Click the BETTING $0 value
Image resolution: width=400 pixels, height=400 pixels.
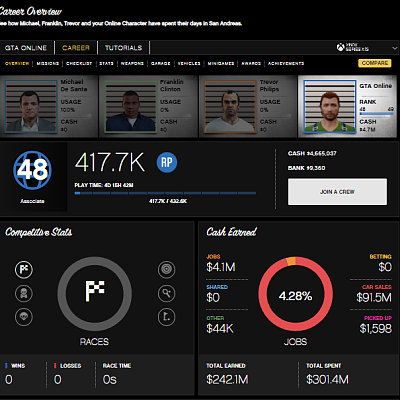[x=385, y=267]
